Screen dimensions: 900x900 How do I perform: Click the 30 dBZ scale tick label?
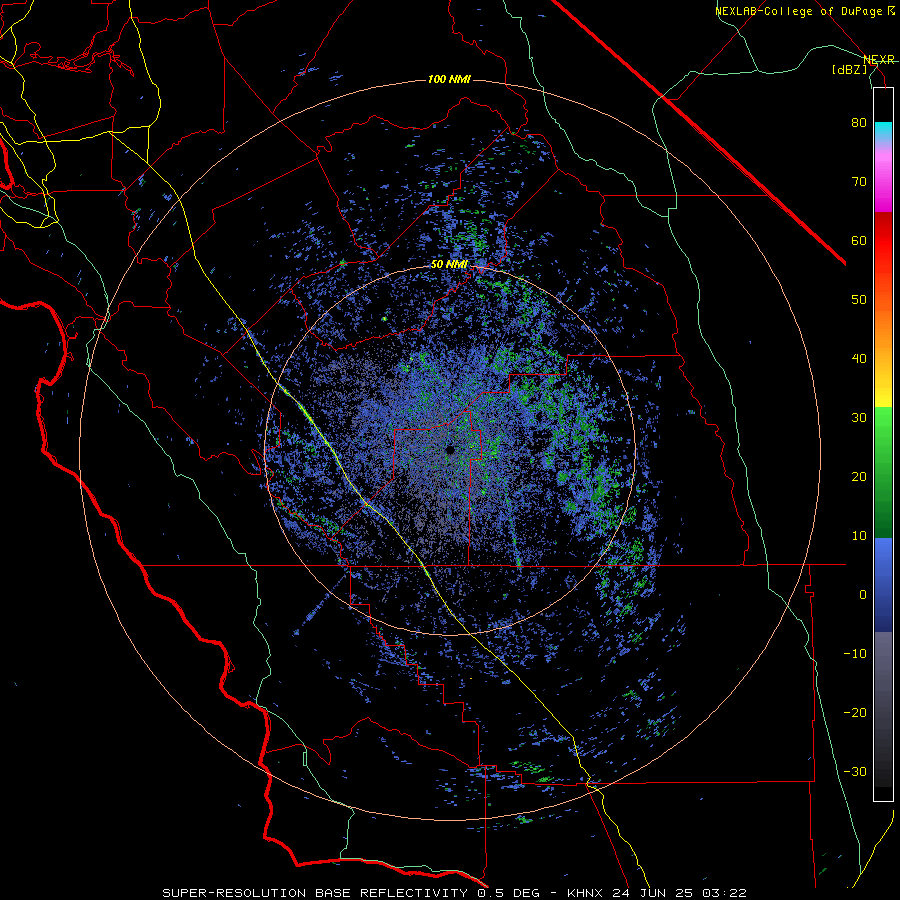[x=859, y=418]
